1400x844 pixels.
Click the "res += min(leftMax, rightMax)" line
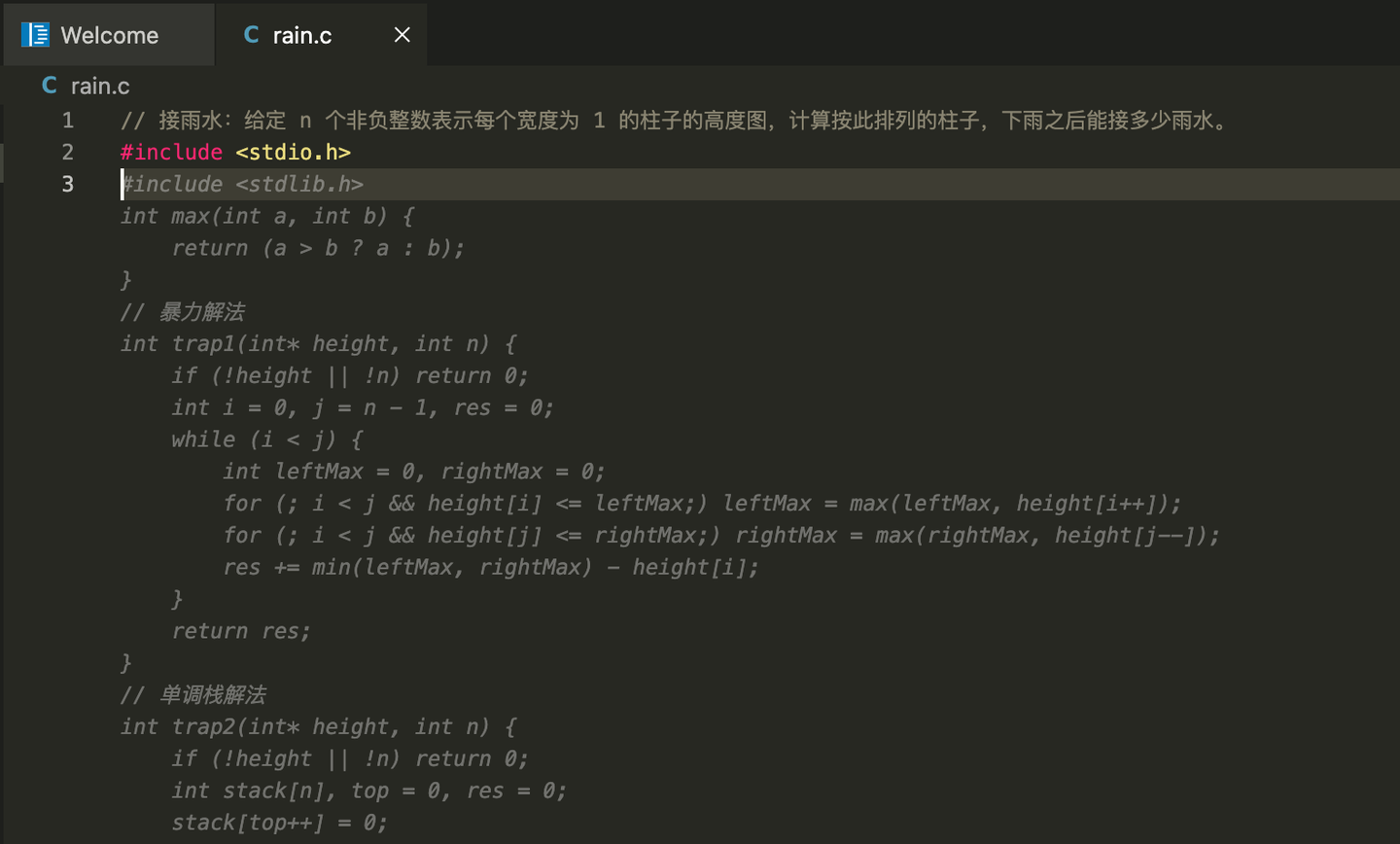pos(490,567)
